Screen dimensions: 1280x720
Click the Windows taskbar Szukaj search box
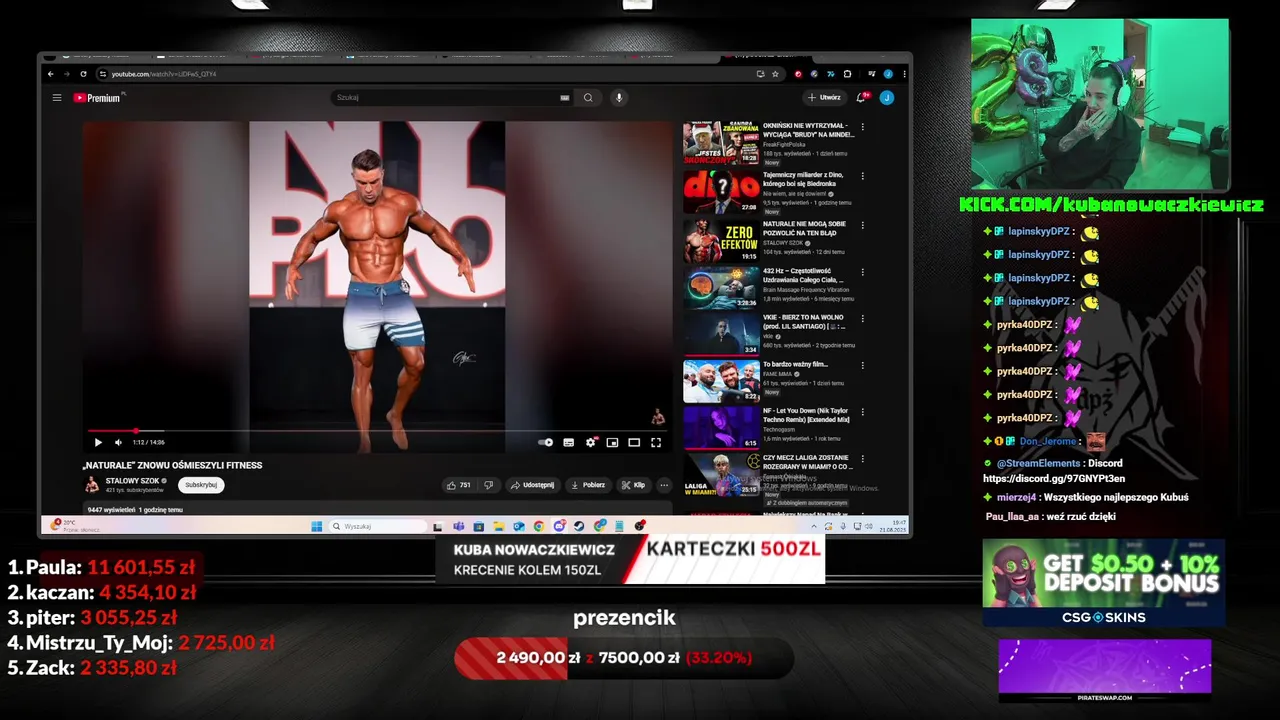[377, 526]
